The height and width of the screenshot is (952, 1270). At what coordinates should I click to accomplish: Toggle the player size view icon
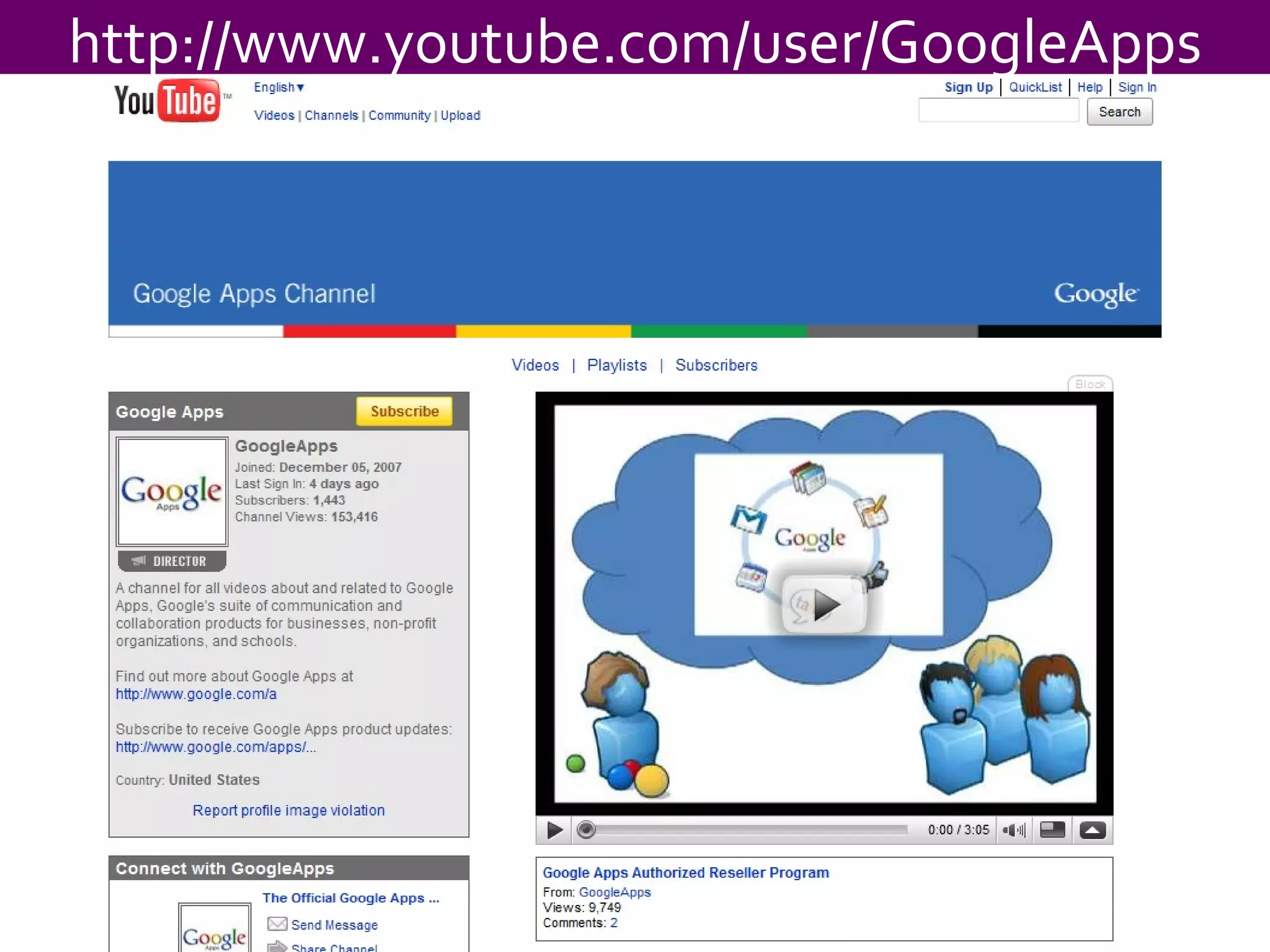tap(1052, 830)
